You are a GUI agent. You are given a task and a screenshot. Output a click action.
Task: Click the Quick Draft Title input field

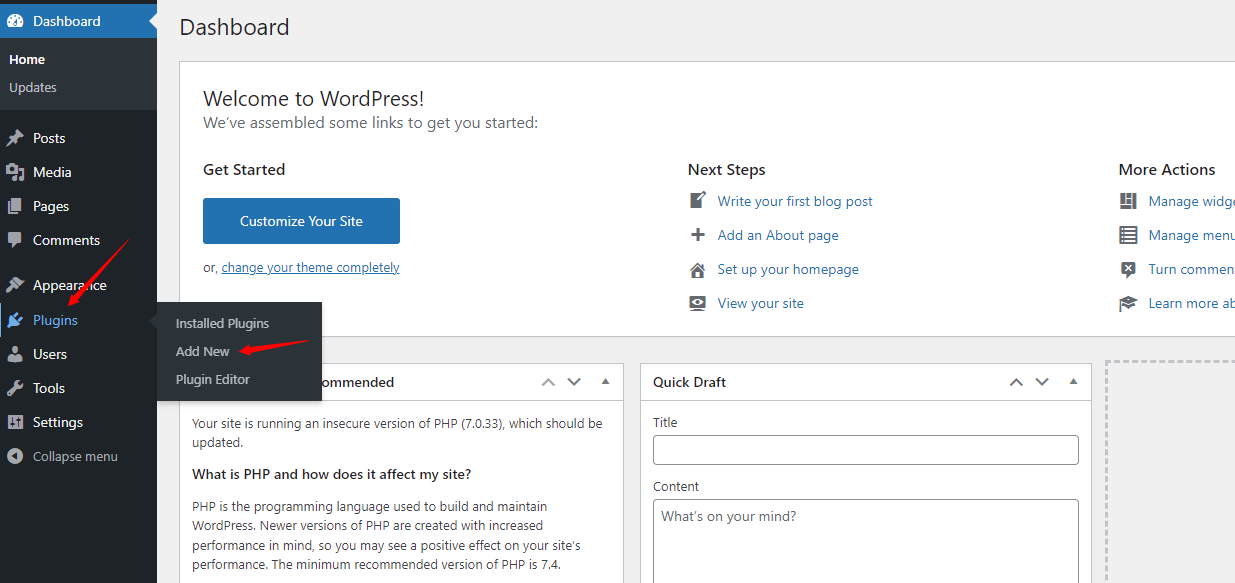coord(866,450)
